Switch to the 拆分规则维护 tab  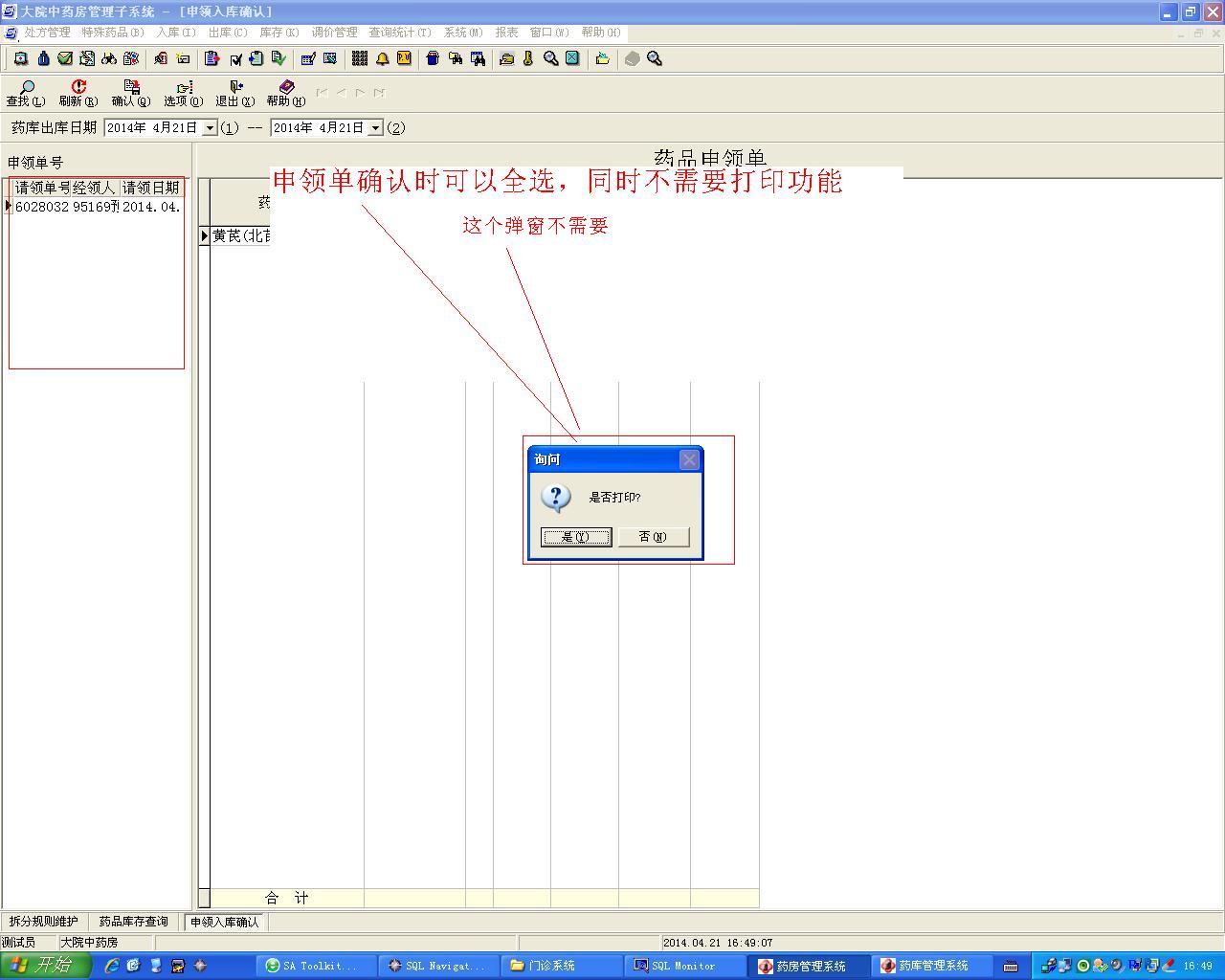coord(44,922)
